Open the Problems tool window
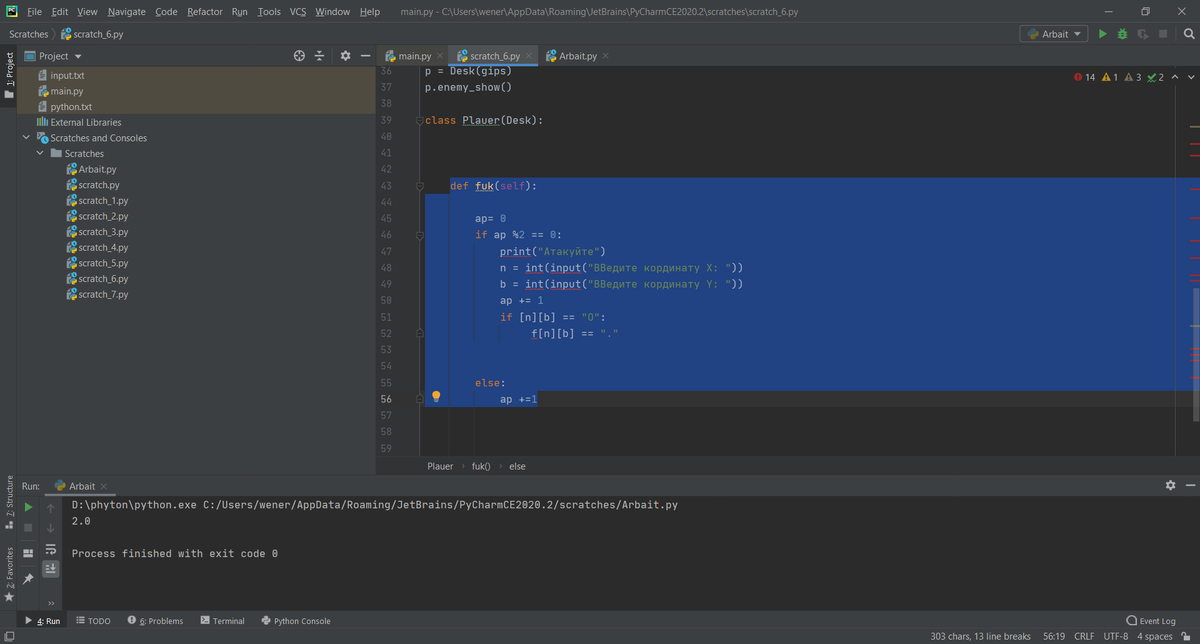The width and height of the screenshot is (1200, 644). point(156,621)
